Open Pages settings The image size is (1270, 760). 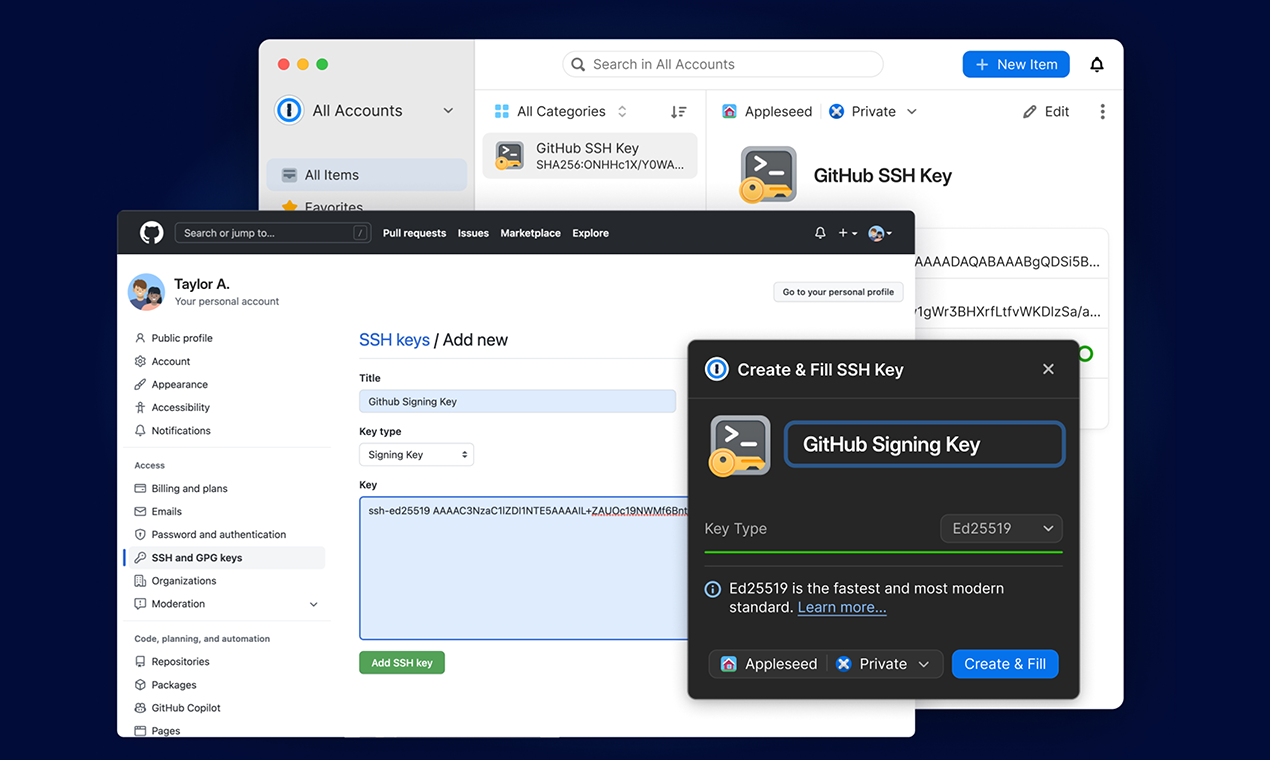click(x=166, y=731)
